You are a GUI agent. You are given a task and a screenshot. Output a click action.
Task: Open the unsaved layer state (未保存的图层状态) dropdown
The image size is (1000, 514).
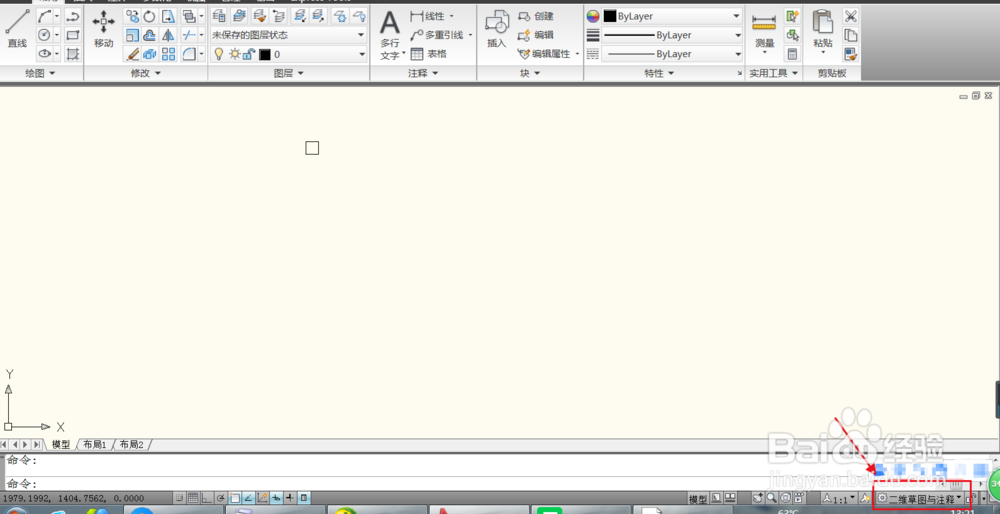coord(289,35)
